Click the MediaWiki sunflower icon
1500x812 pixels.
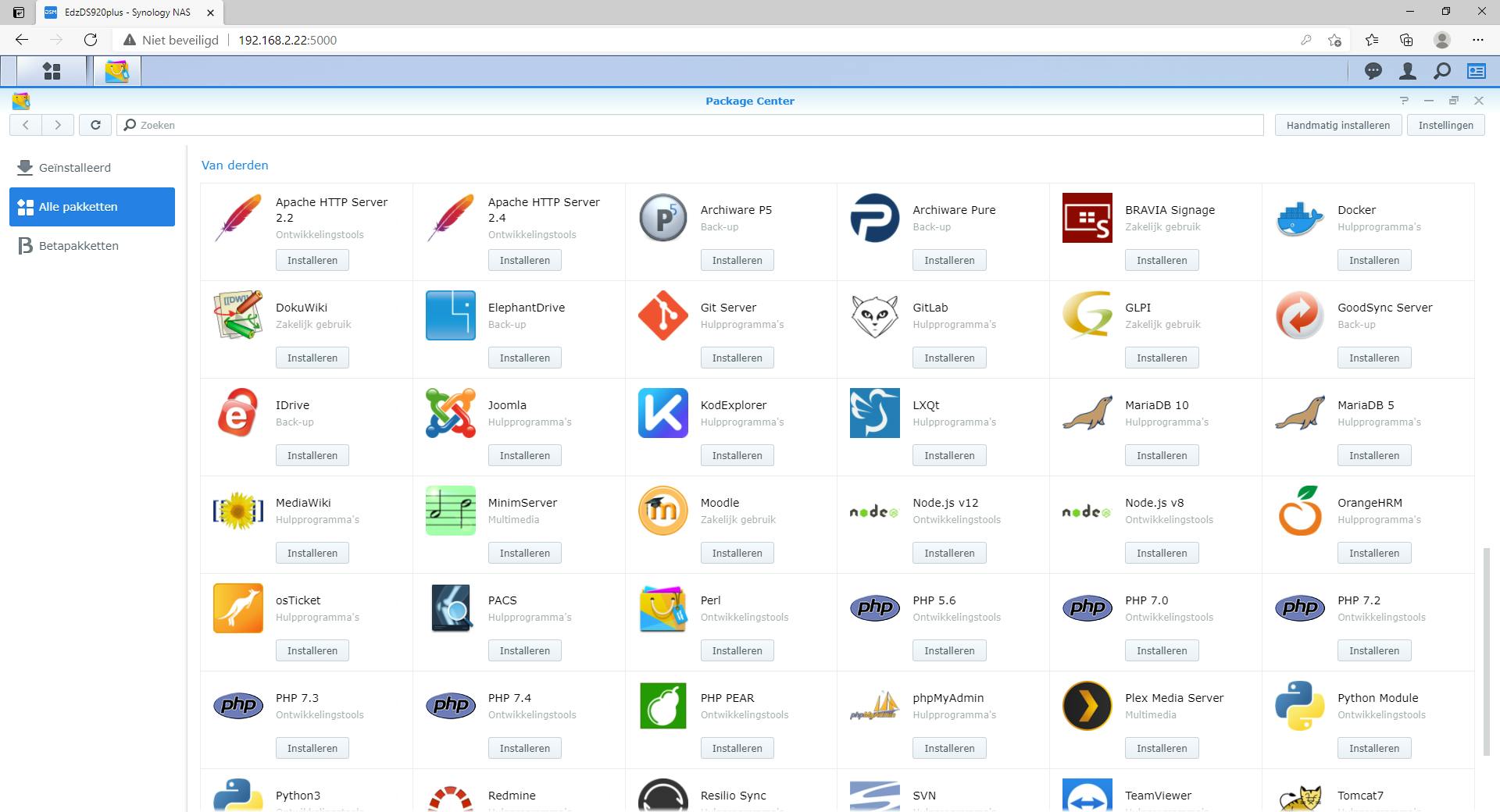(238, 511)
